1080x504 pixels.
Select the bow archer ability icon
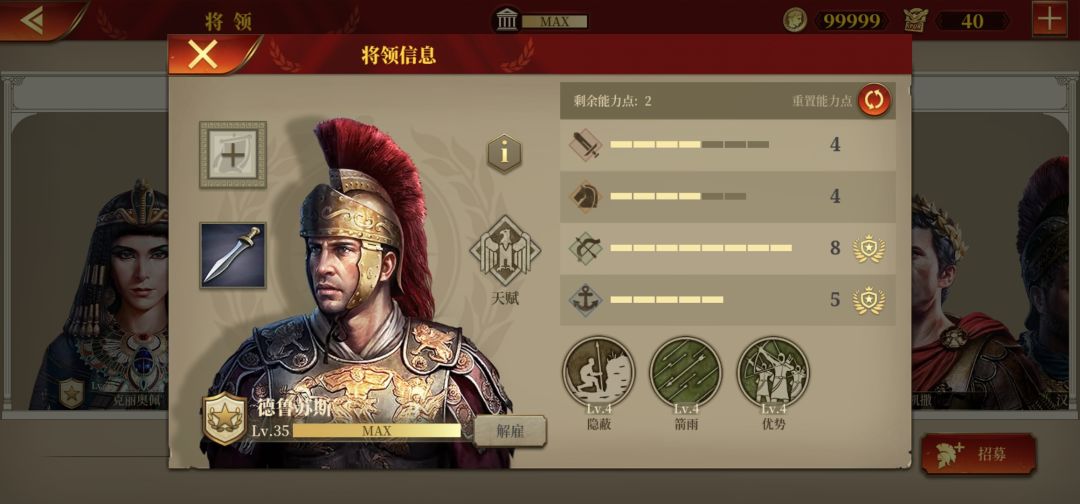[x=585, y=249]
